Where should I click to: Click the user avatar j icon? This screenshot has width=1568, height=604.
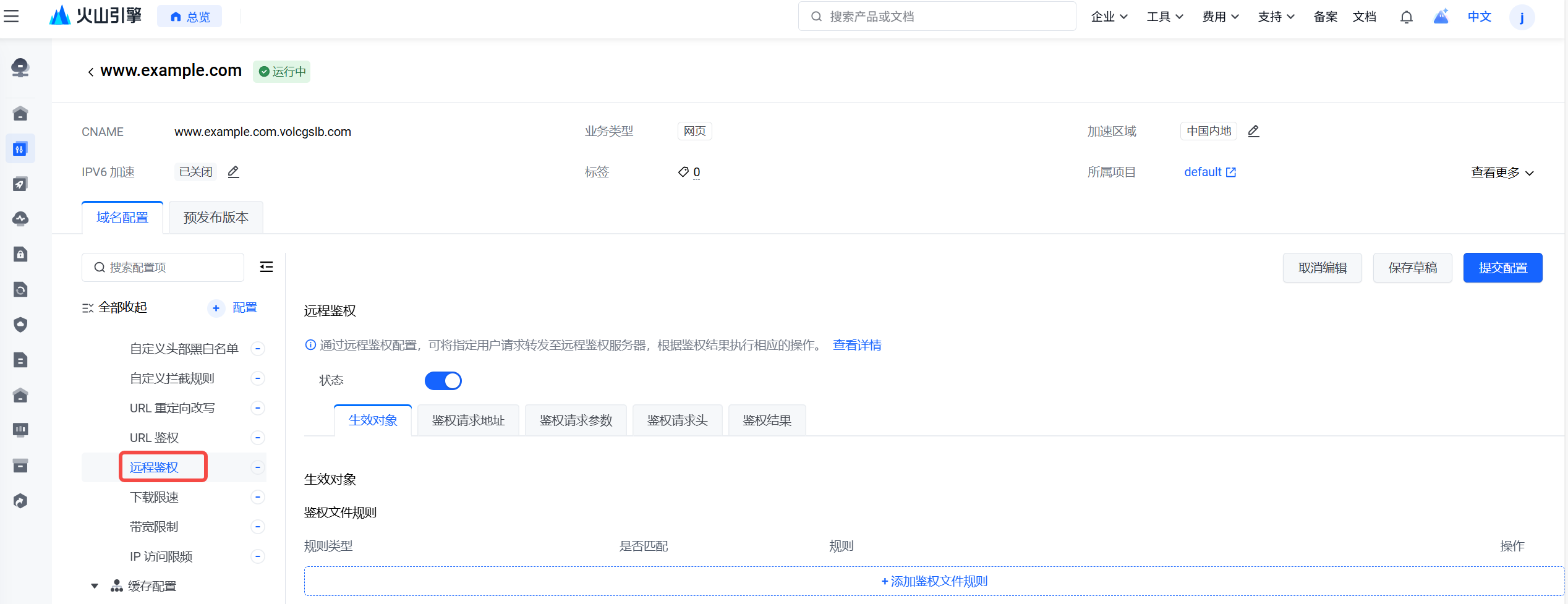tap(1522, 17)
